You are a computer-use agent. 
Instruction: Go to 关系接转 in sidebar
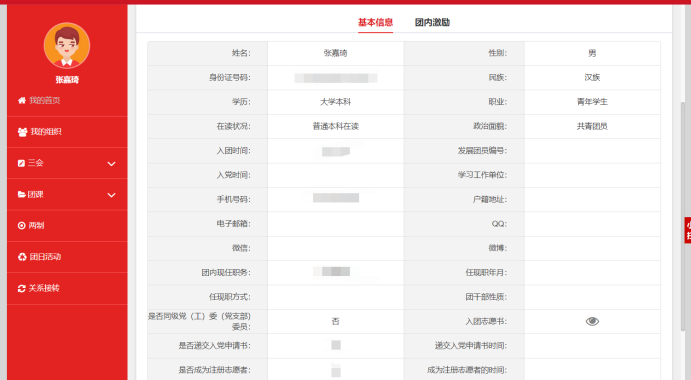(67, 288)
